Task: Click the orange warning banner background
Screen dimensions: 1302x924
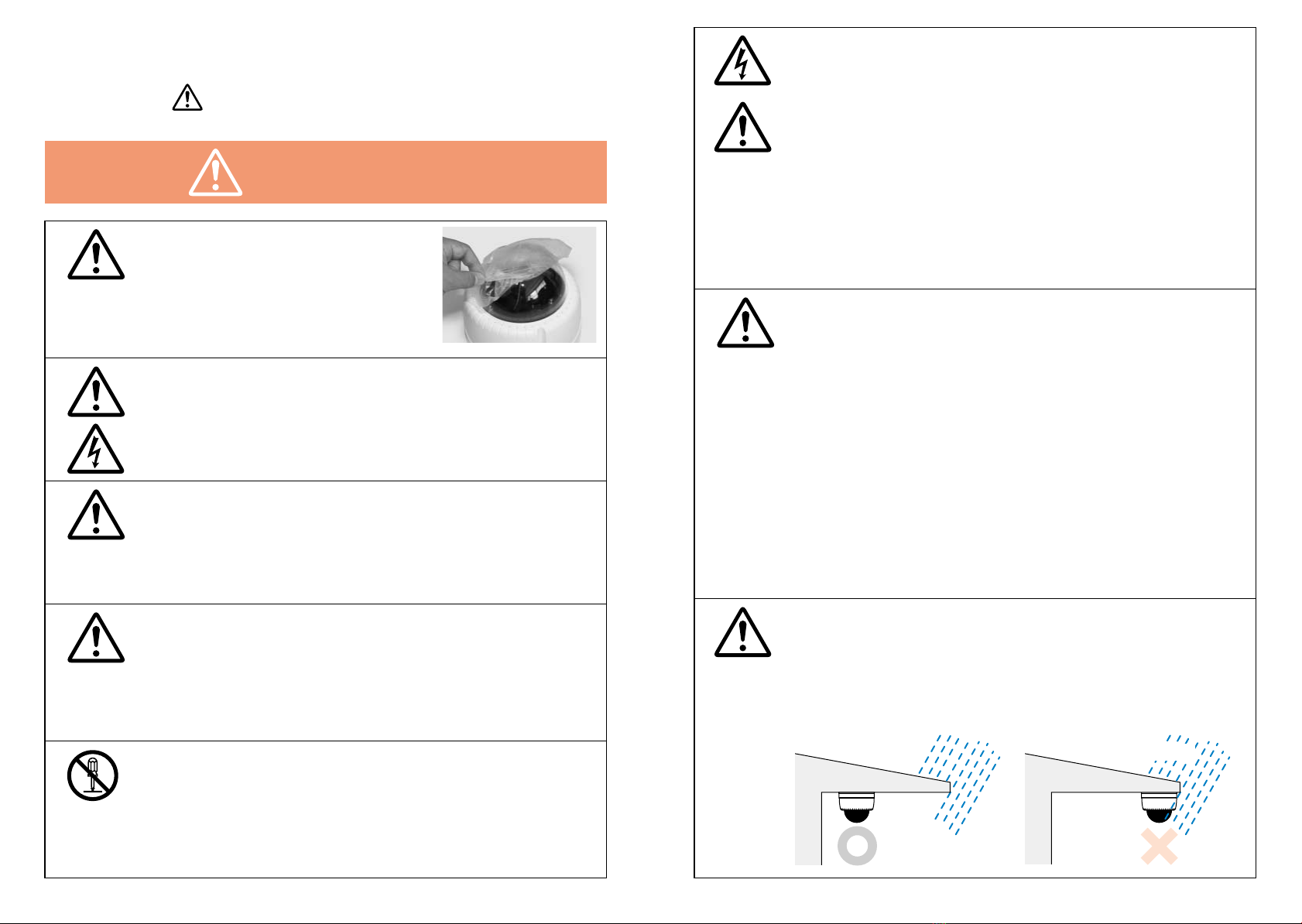Action: click(x=326, y=172)
